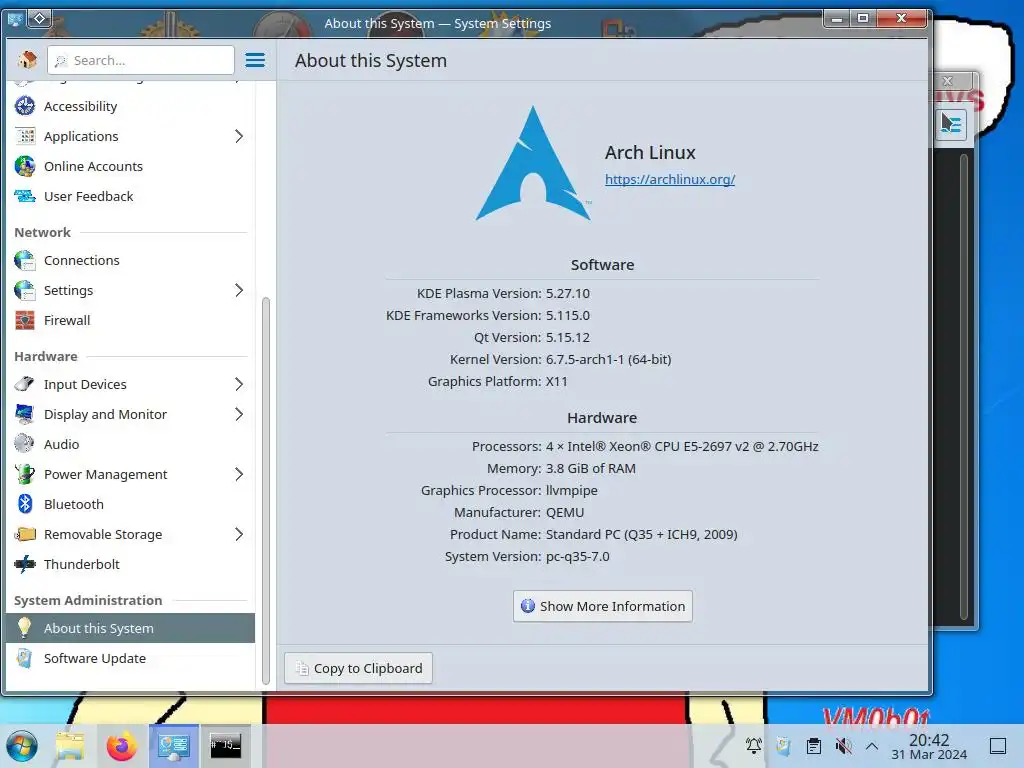Select the Software Update row label
Viewport: 1024px width, 768px height.
(95, 658)
